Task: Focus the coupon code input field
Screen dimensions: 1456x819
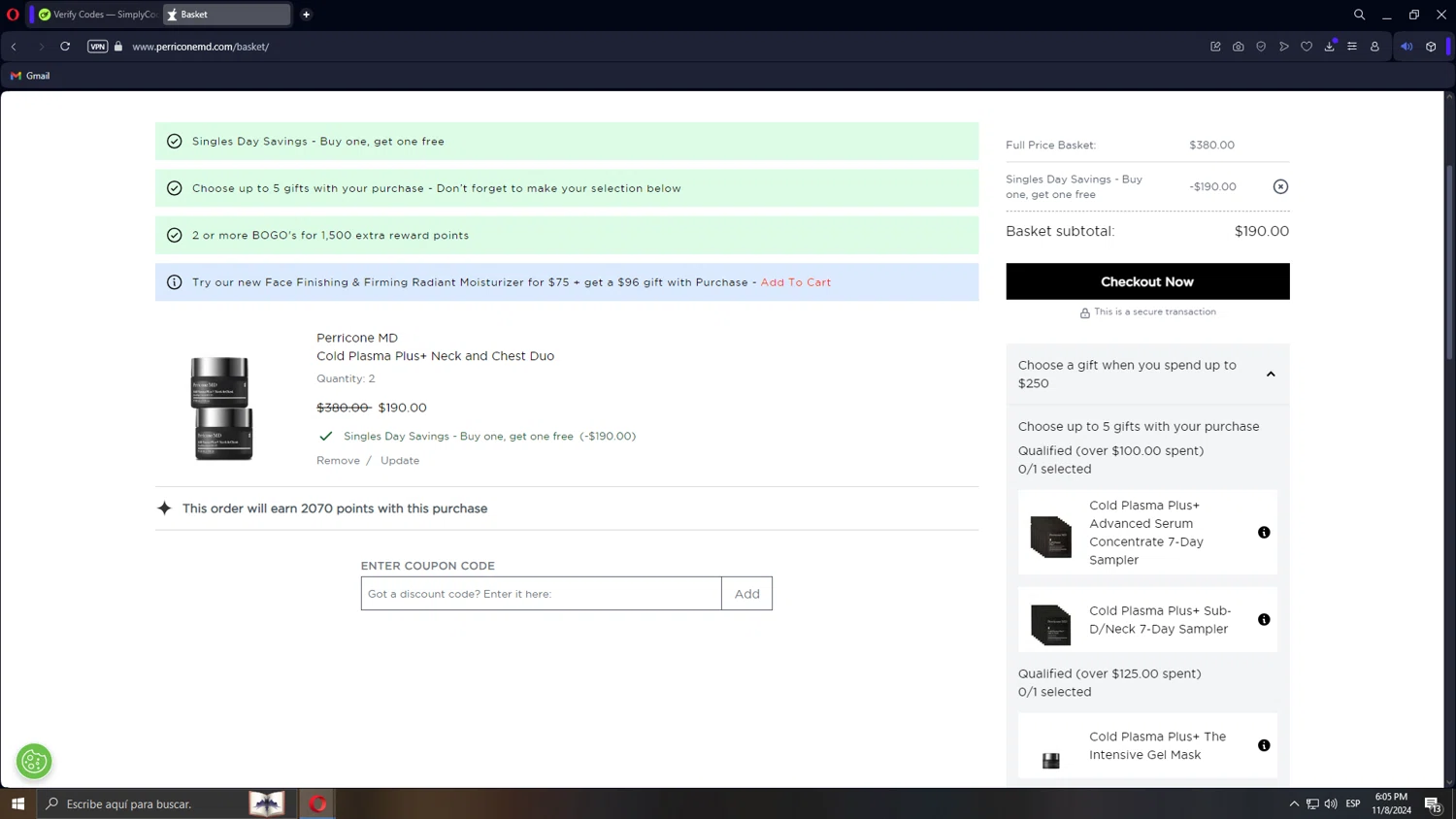Action: [542, 594]
